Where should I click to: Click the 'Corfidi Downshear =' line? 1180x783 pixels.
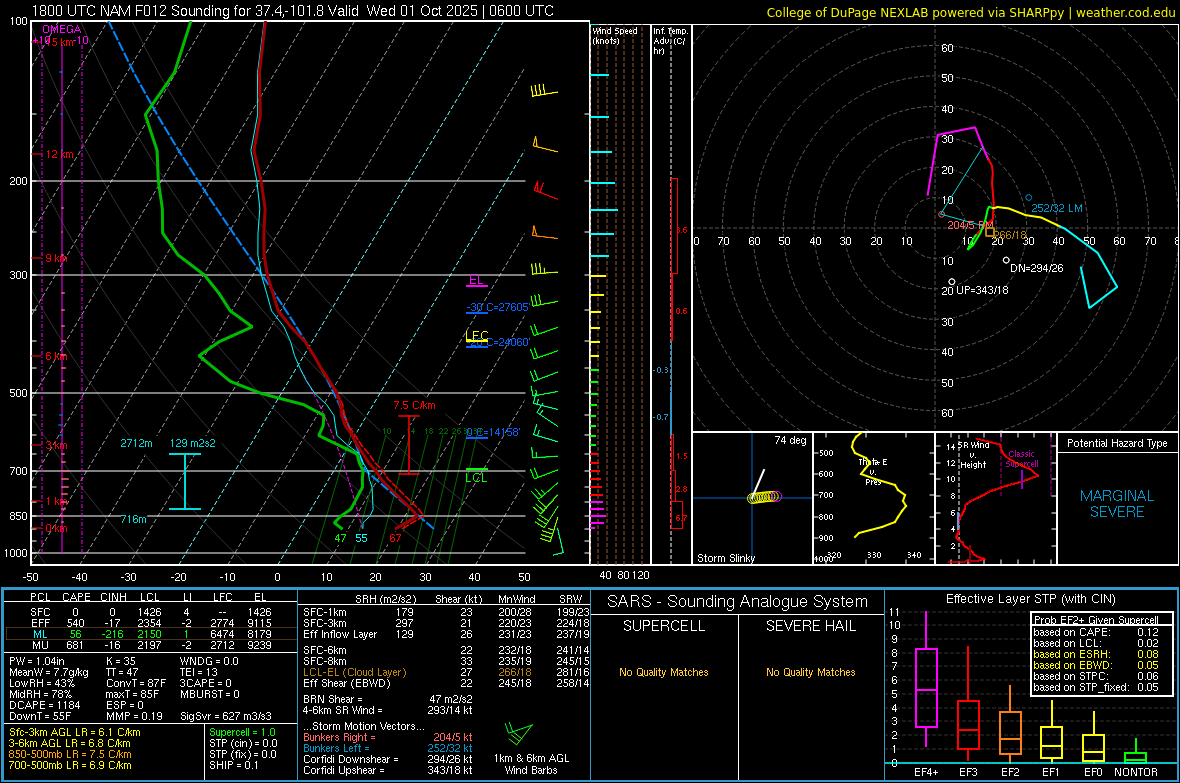click(388, 759)
